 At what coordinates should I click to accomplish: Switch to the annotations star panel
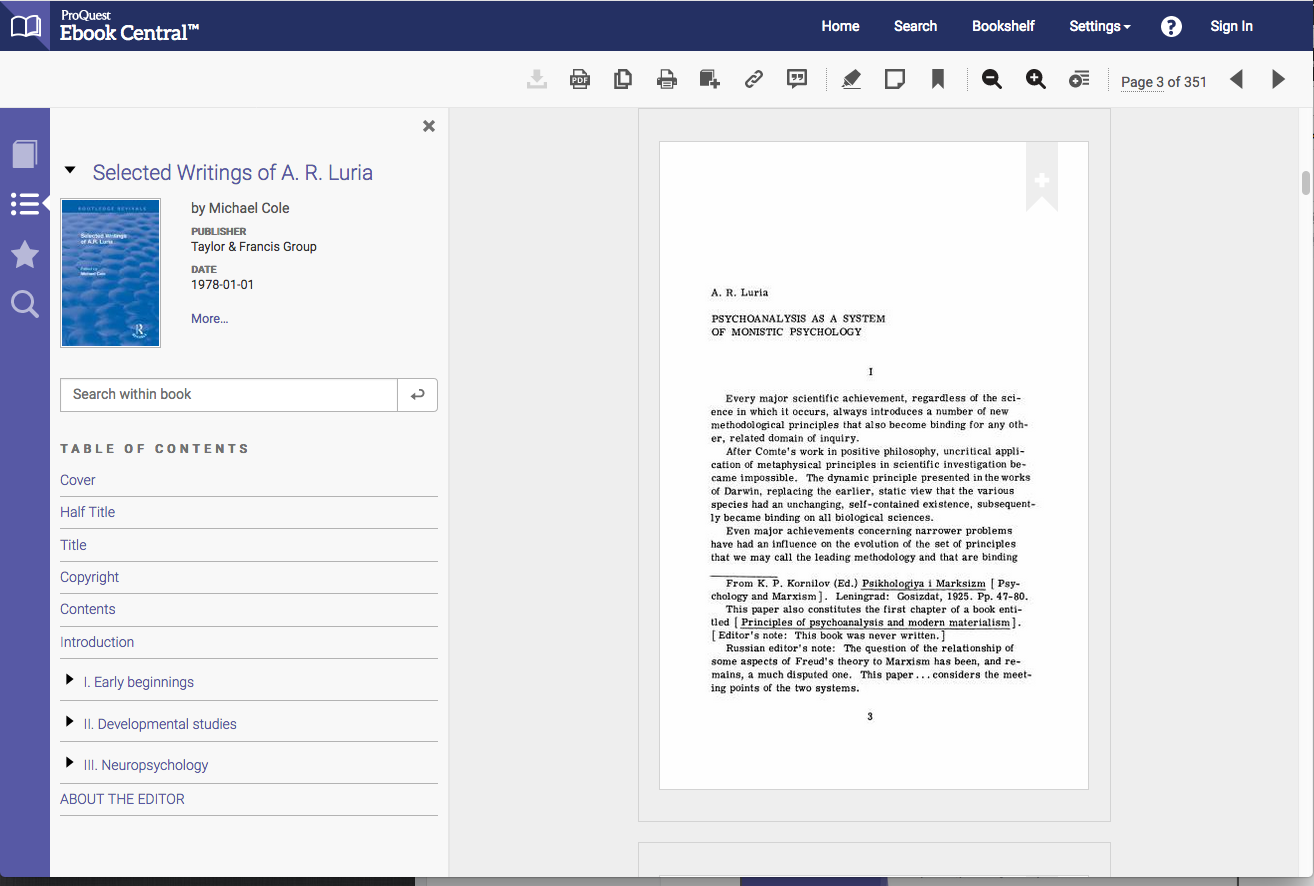[25, 254]
